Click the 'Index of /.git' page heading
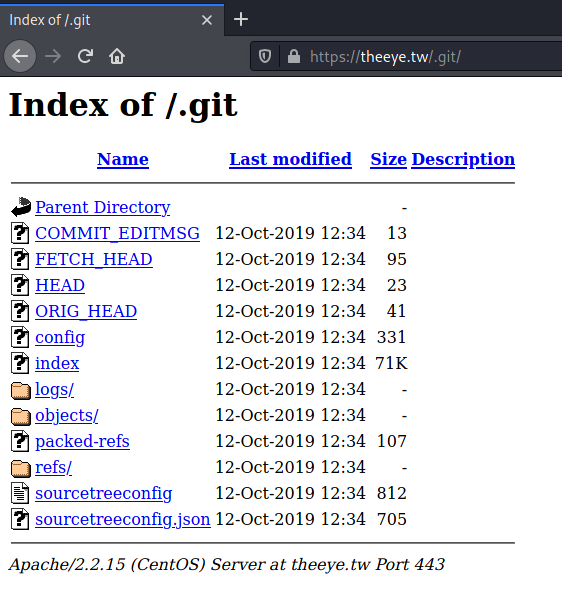The image size is (562, 612). click(x=123, y=105)
